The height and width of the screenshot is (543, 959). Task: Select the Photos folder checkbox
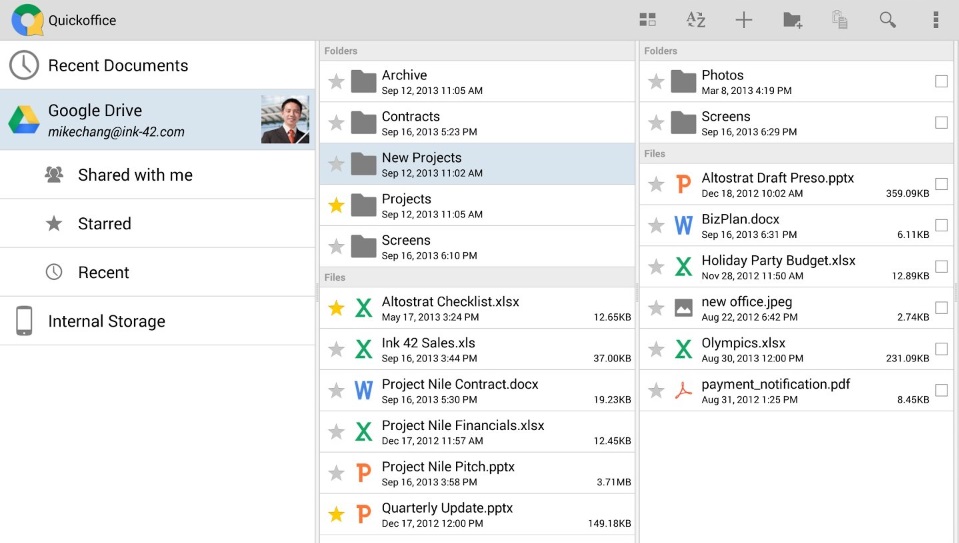coord(941,82)
